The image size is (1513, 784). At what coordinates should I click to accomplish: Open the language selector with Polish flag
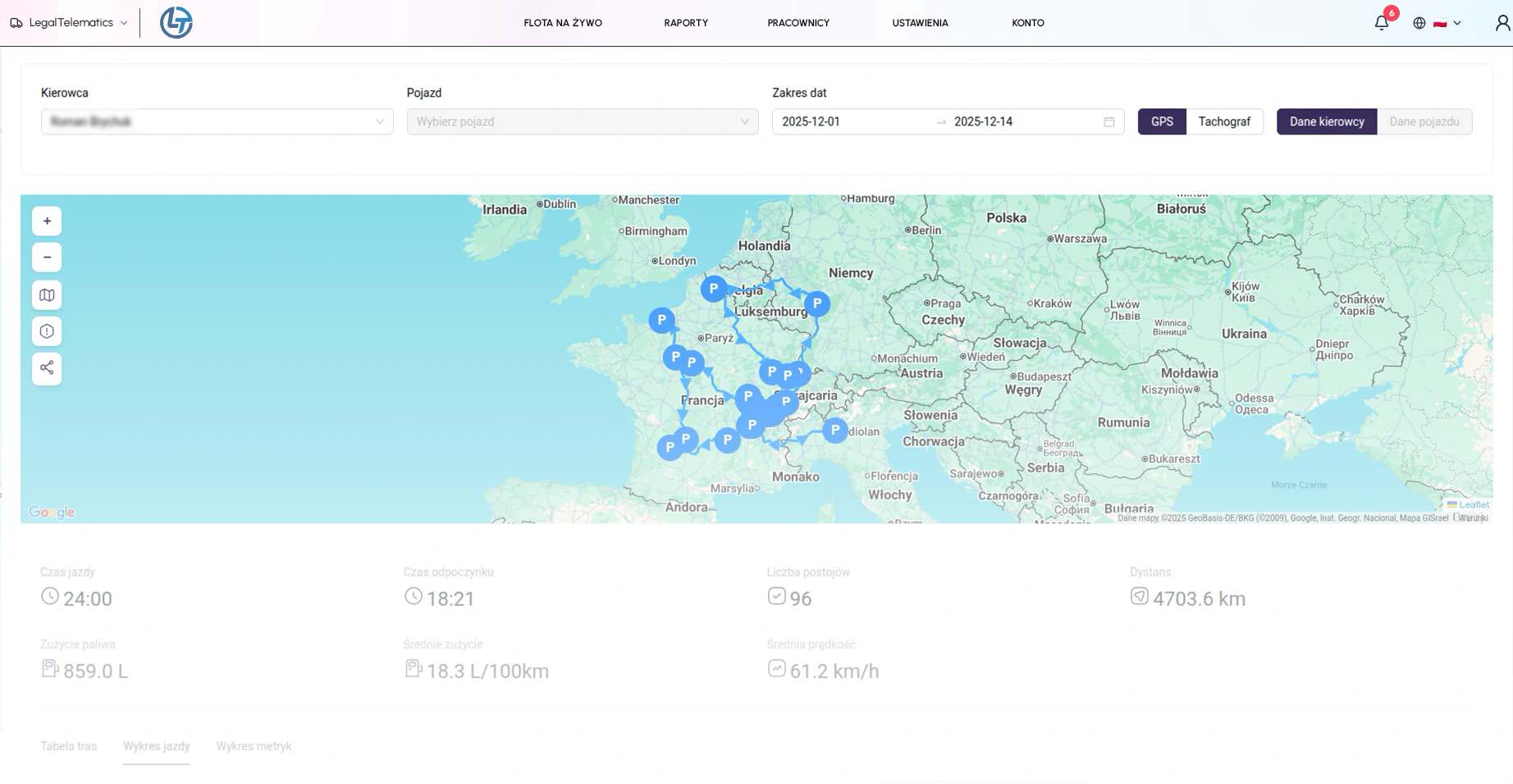1438,23
